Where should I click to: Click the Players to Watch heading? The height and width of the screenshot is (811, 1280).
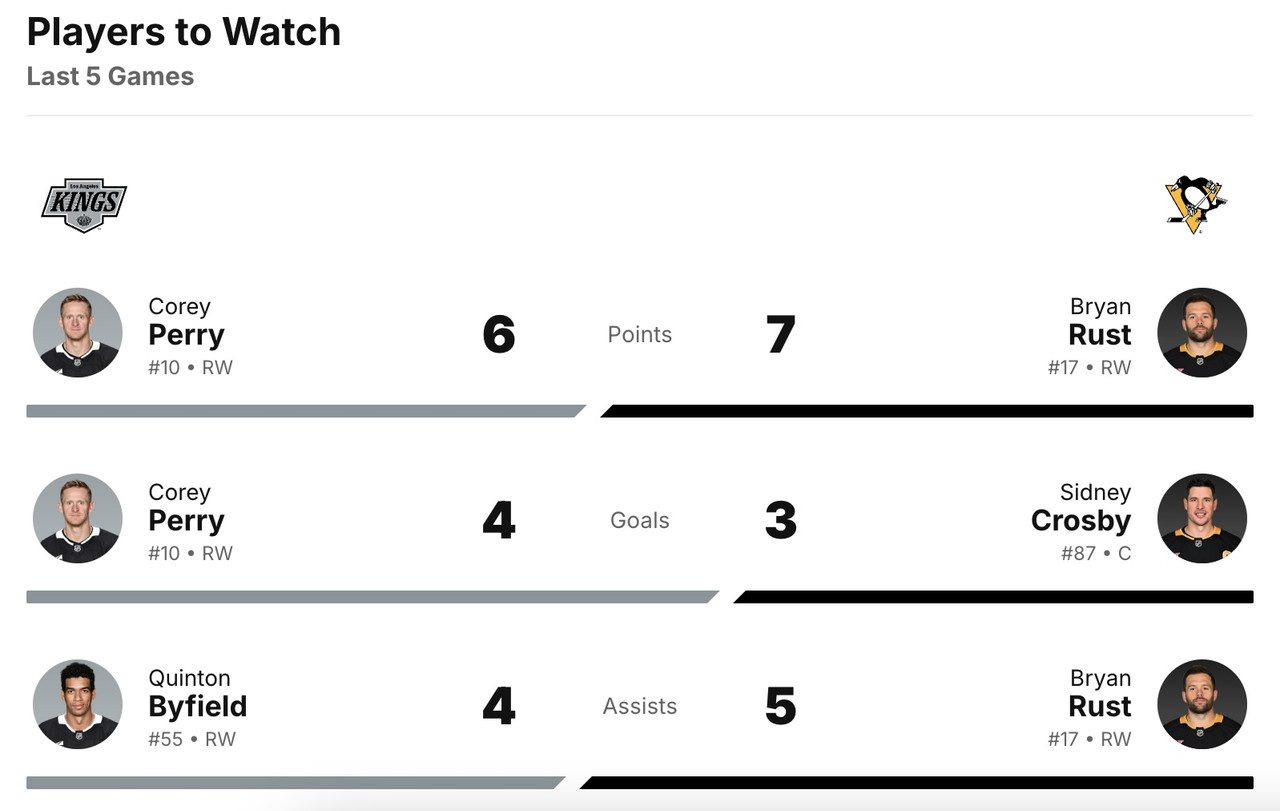point(184,32)
